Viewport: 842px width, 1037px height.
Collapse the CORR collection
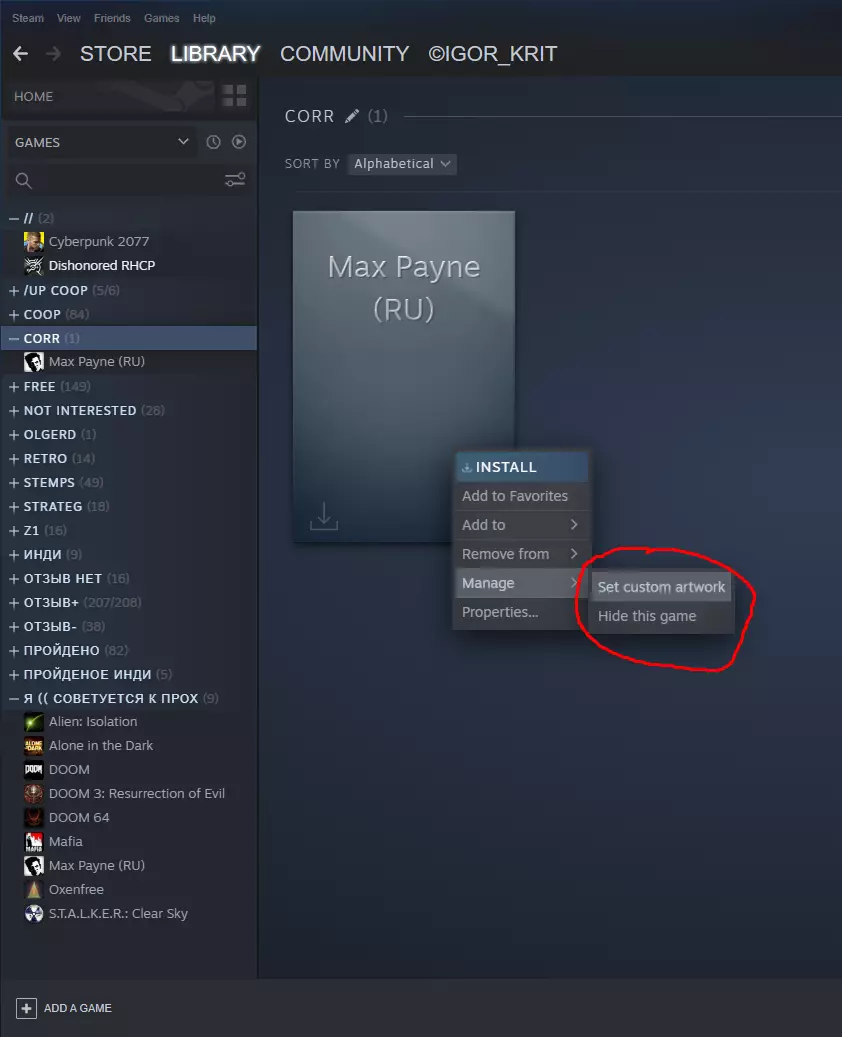[14, 339]
